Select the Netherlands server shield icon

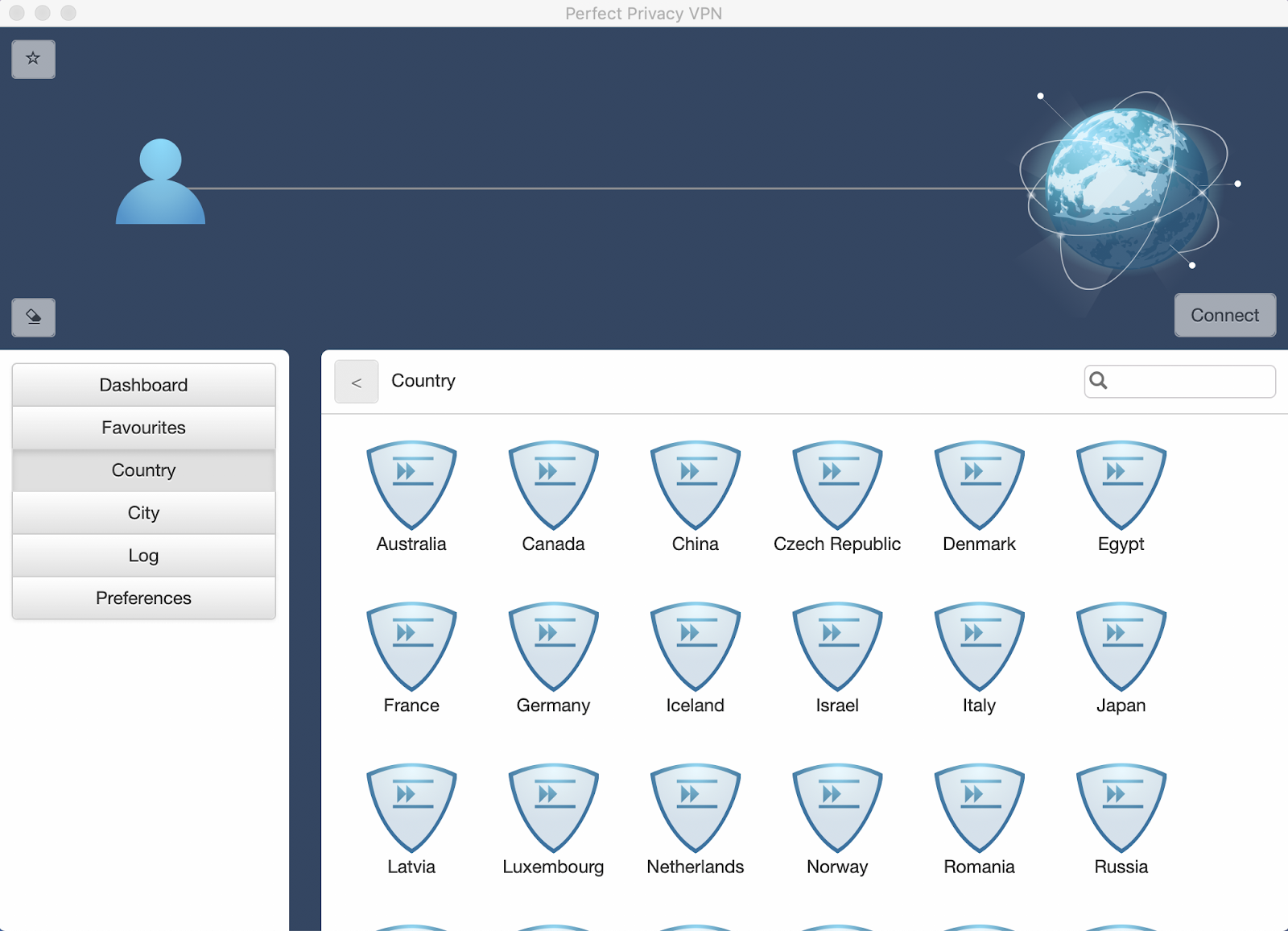tap(696, 808)
